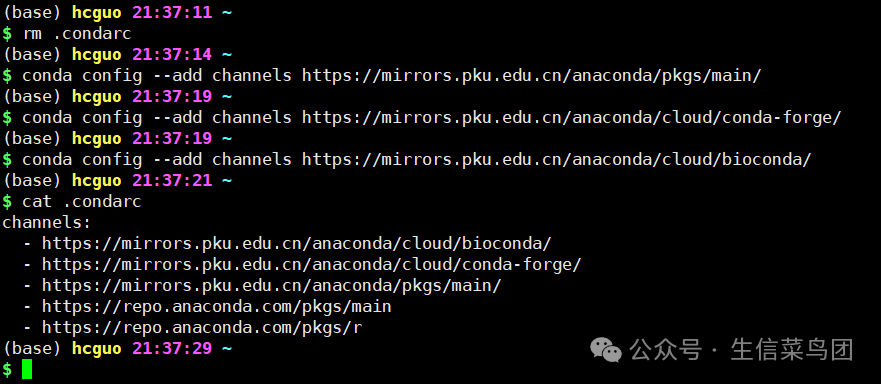Click the timestamp 21:37:21 in prompt

click(x=172, y=180)
